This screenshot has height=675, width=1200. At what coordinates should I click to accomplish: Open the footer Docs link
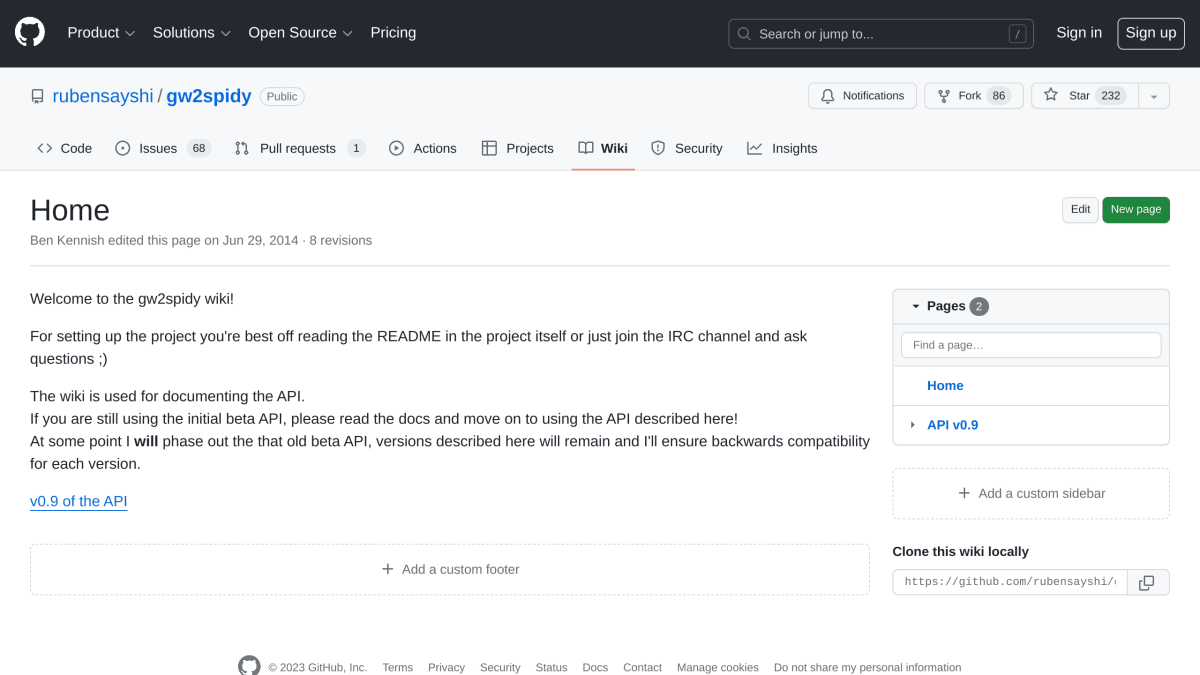[x=595, y=667]
